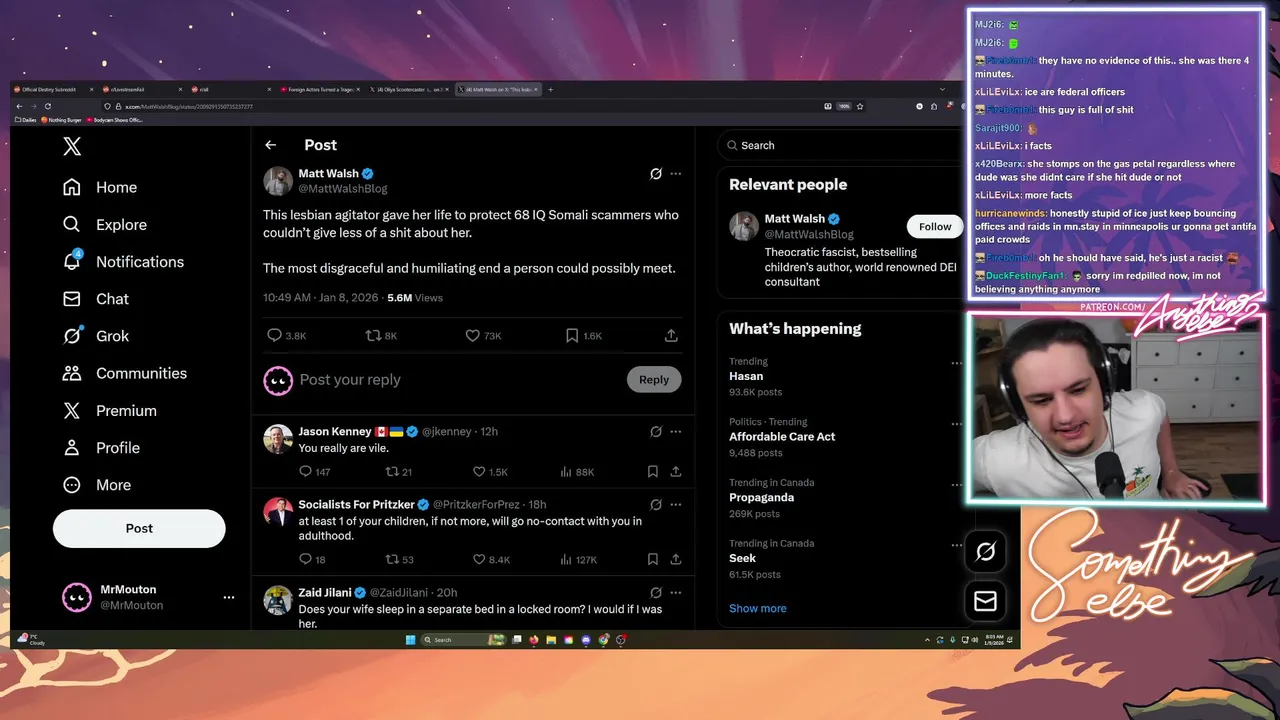Open Socialists For Pritzker profile name
The image size is (1280, 720).
pyautogui.click(x=356, y=505)
